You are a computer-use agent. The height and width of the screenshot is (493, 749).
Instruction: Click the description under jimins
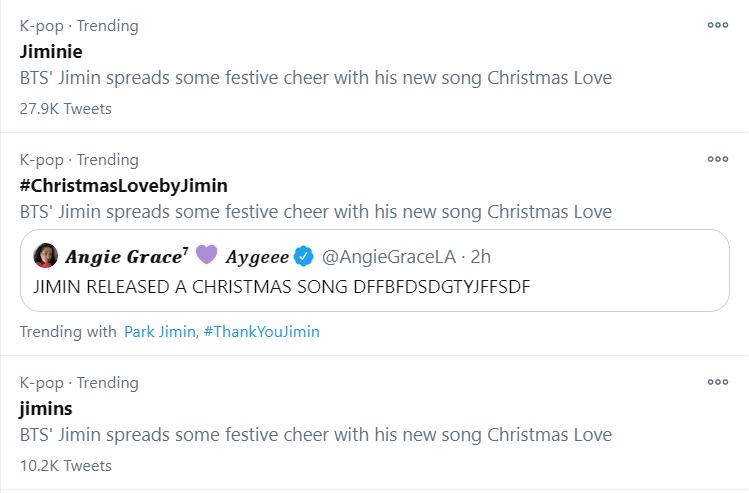coord(315,435)
